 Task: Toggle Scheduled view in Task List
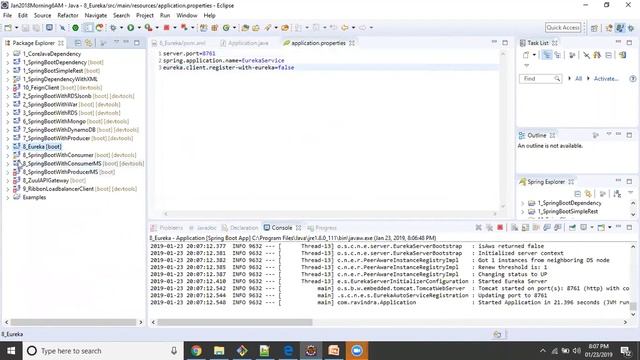point(558,55)
